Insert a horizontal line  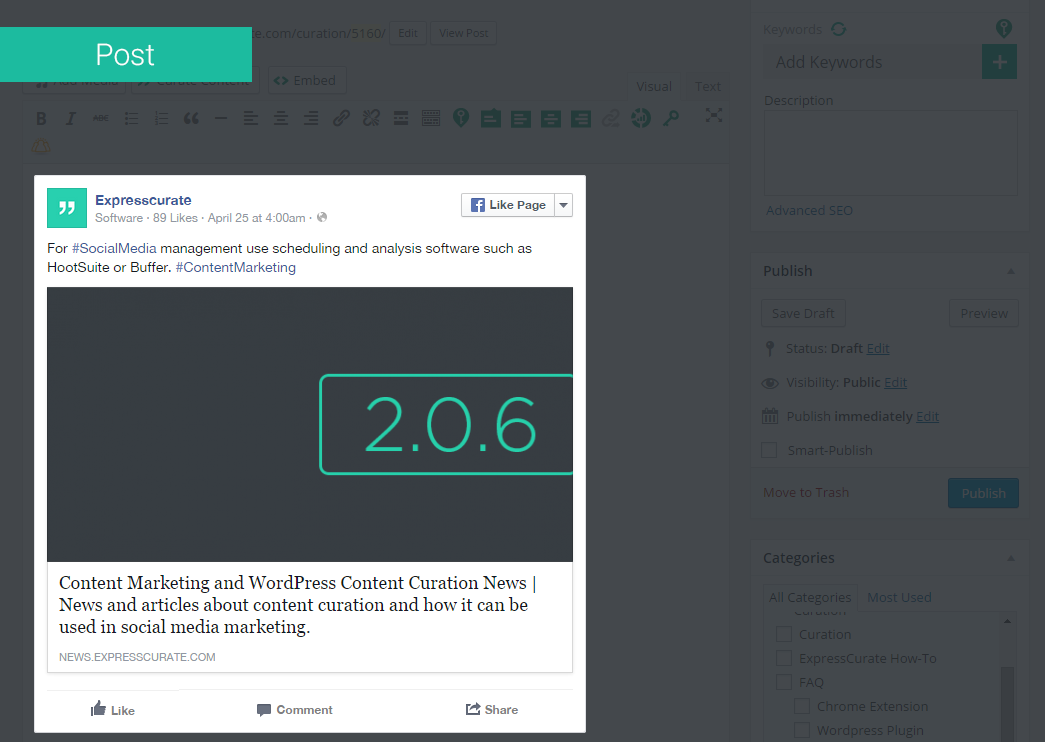pyautogui.click(x=221, y=119)
